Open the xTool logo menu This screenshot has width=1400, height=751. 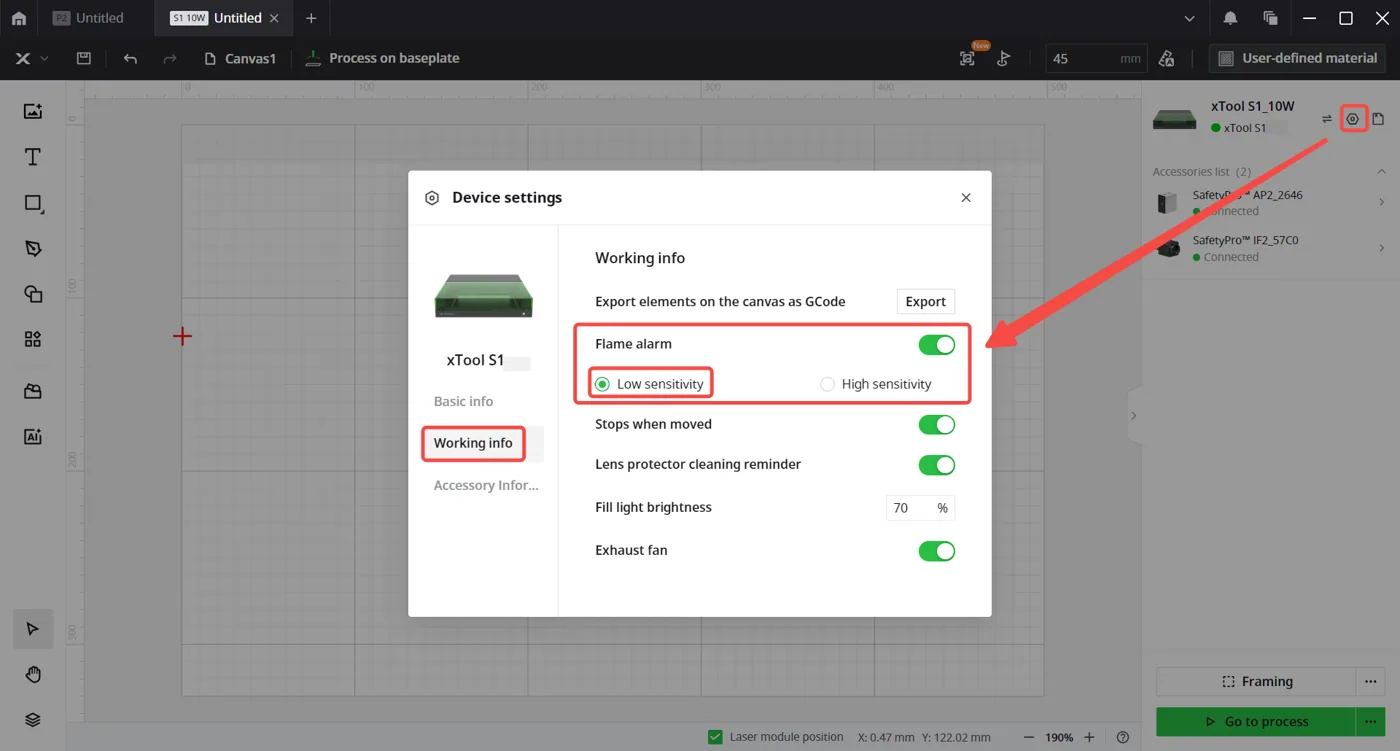(31, 59)
